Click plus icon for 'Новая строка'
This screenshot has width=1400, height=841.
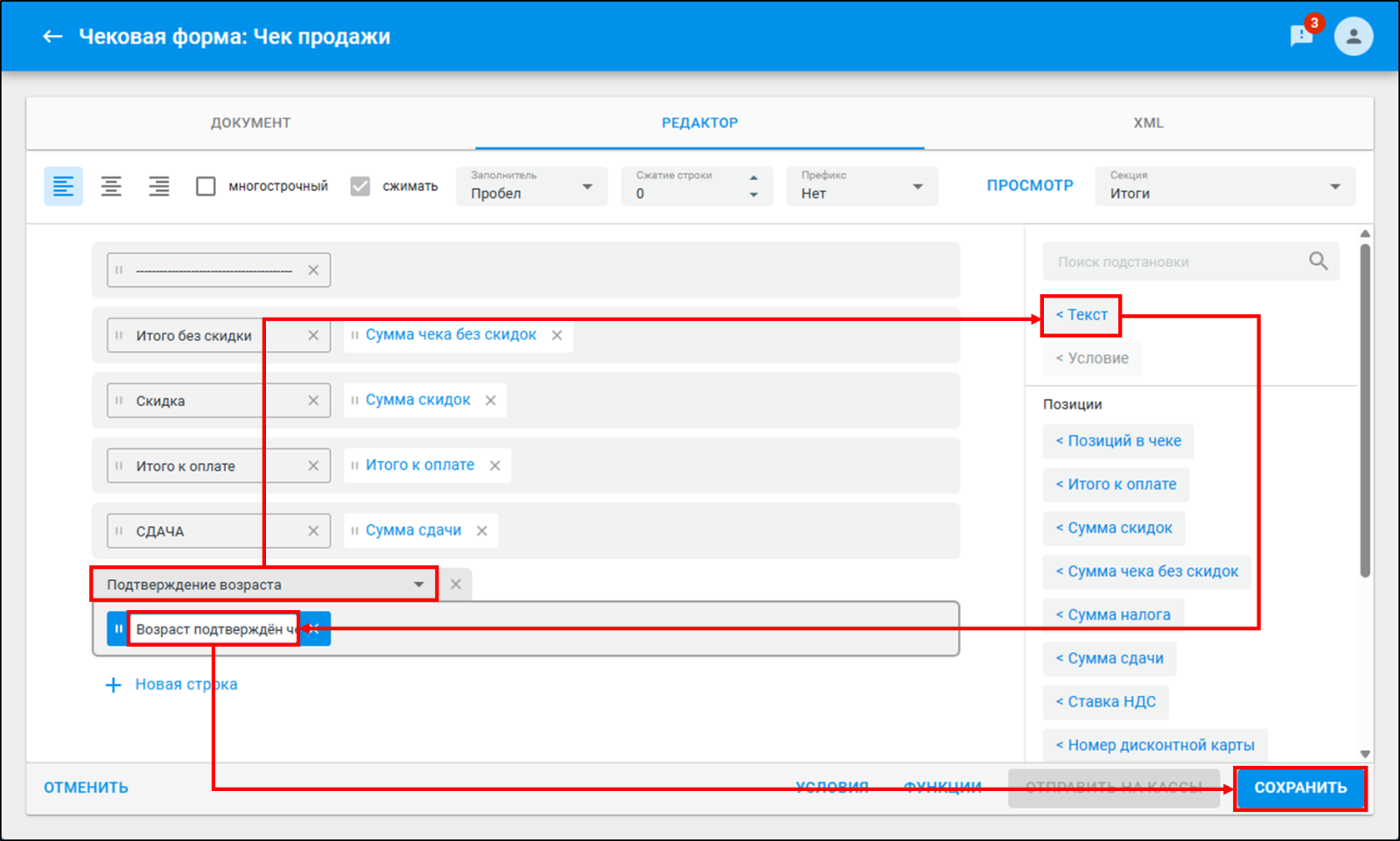click(x=114, y=684)
